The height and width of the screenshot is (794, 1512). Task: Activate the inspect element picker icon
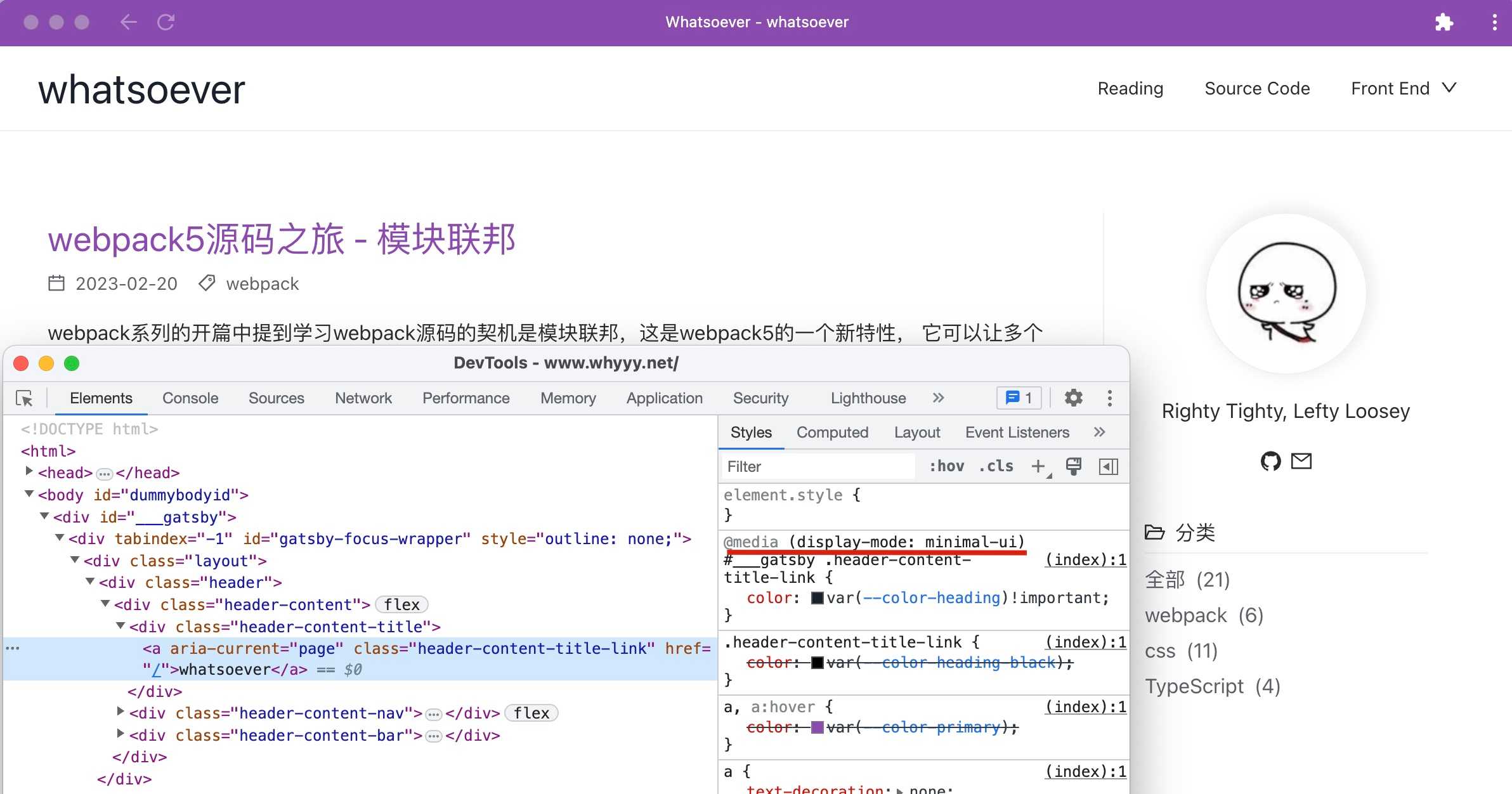point(25,398)
